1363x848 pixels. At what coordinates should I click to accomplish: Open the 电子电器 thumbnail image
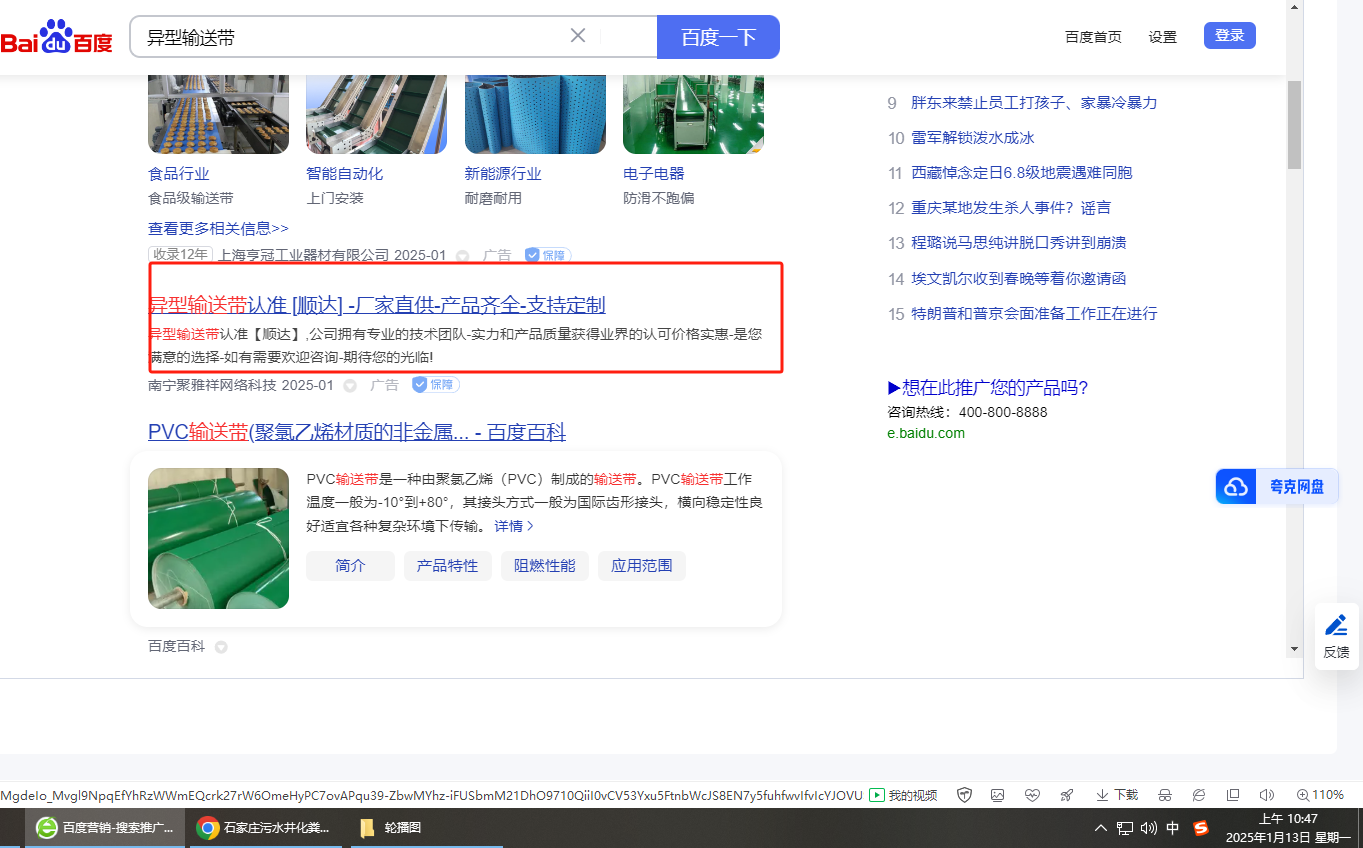click(693, 114)
